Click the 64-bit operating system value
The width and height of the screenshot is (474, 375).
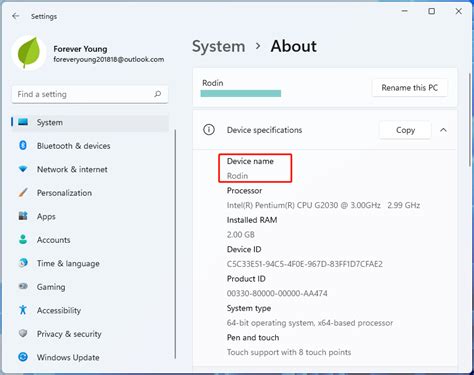(x=310, y=323)
